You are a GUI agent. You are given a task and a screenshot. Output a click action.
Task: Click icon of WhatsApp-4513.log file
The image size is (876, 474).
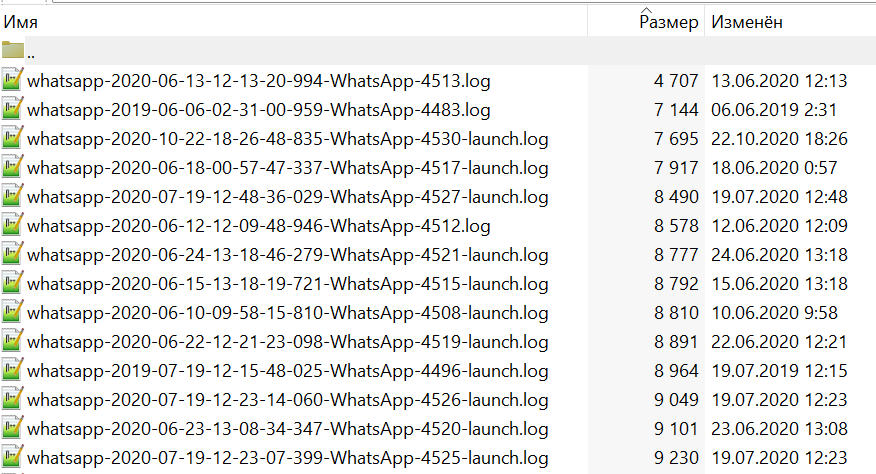(13, 80)
